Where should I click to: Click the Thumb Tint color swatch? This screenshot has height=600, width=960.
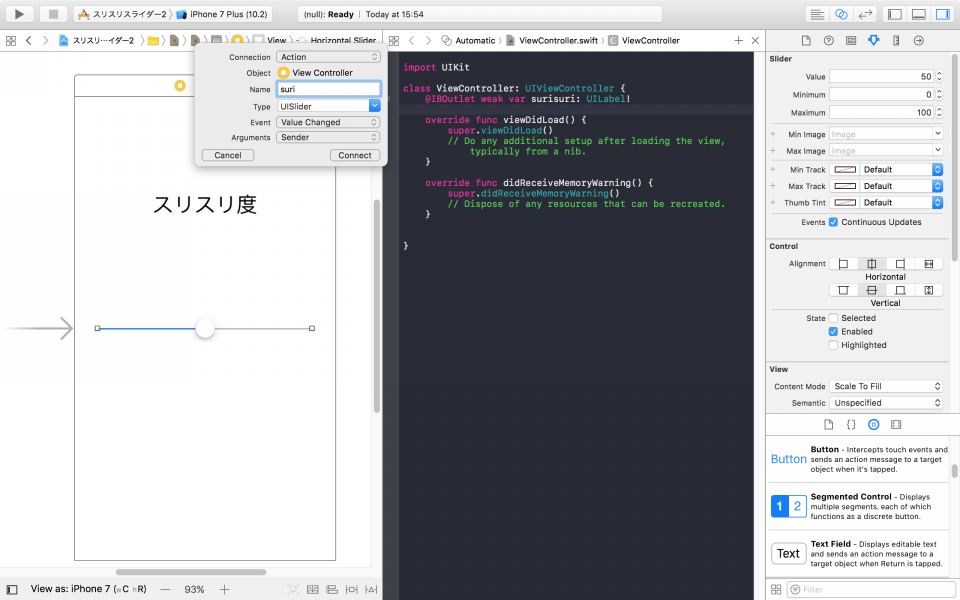(845, 203)
